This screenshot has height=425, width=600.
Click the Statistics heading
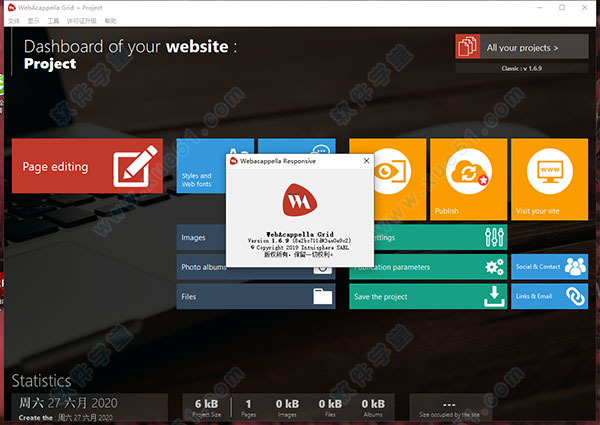point(41,381)
